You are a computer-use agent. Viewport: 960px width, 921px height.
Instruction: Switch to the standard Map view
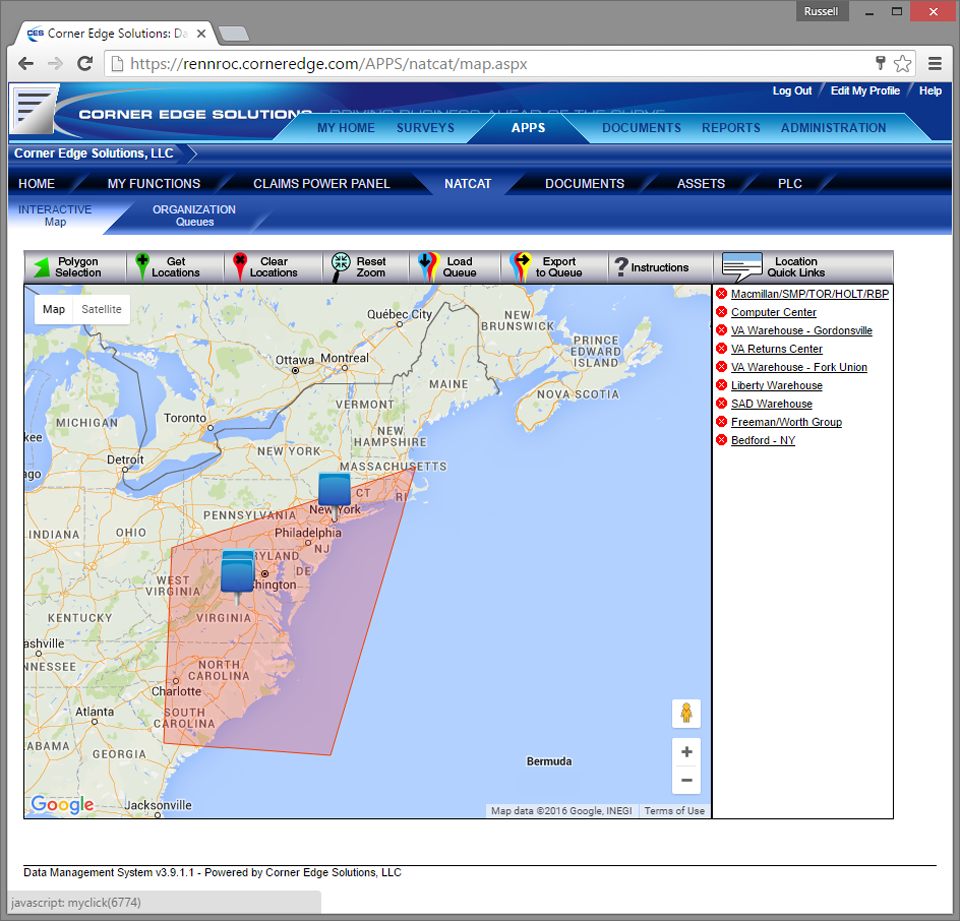pos(54,309)
